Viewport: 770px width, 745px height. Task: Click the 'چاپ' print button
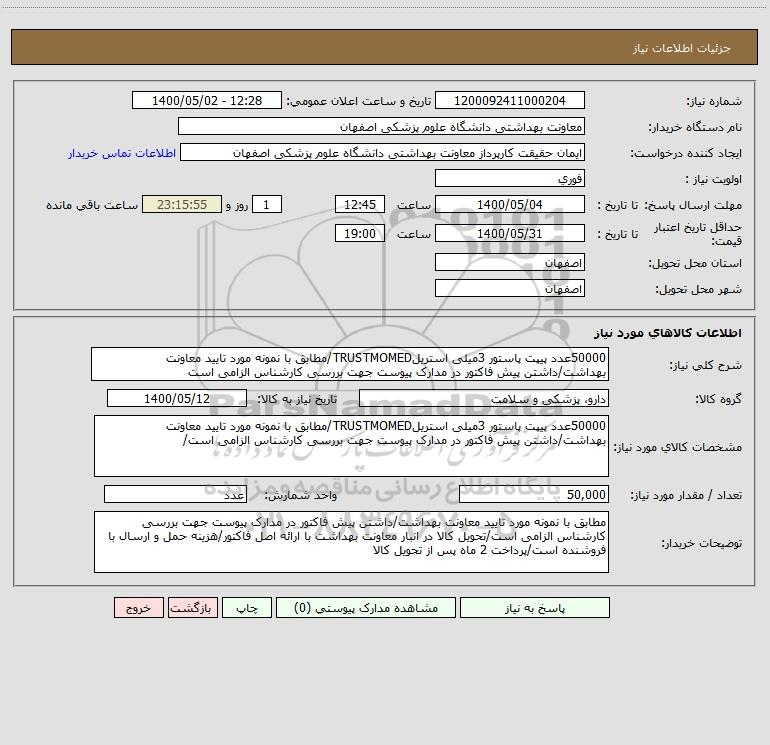click(x=247, y=608)
